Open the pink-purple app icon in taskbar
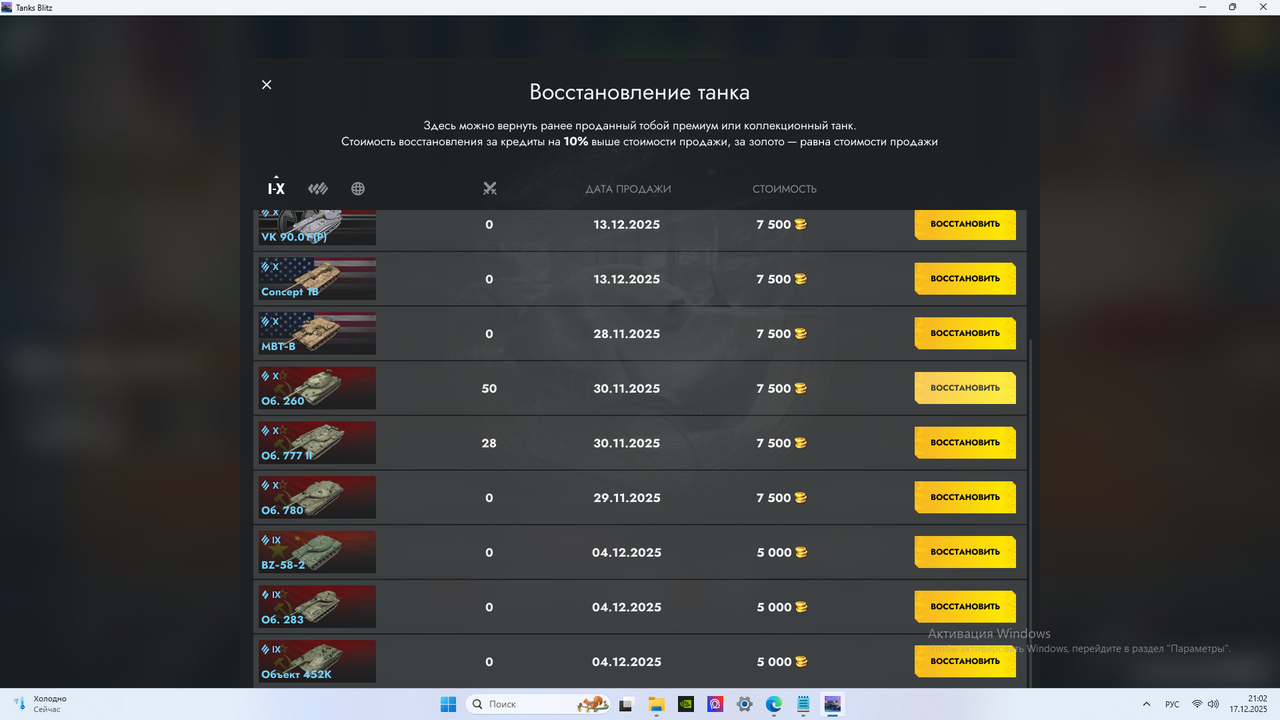Viewport: 1280px width, 720px height. tap(715, 704)
